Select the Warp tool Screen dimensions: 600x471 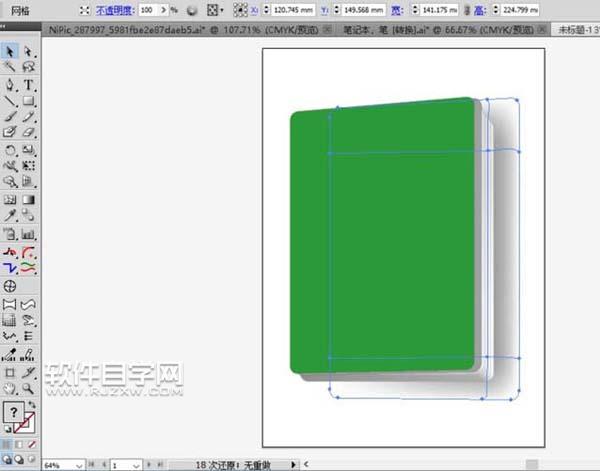tap(10, 165)
